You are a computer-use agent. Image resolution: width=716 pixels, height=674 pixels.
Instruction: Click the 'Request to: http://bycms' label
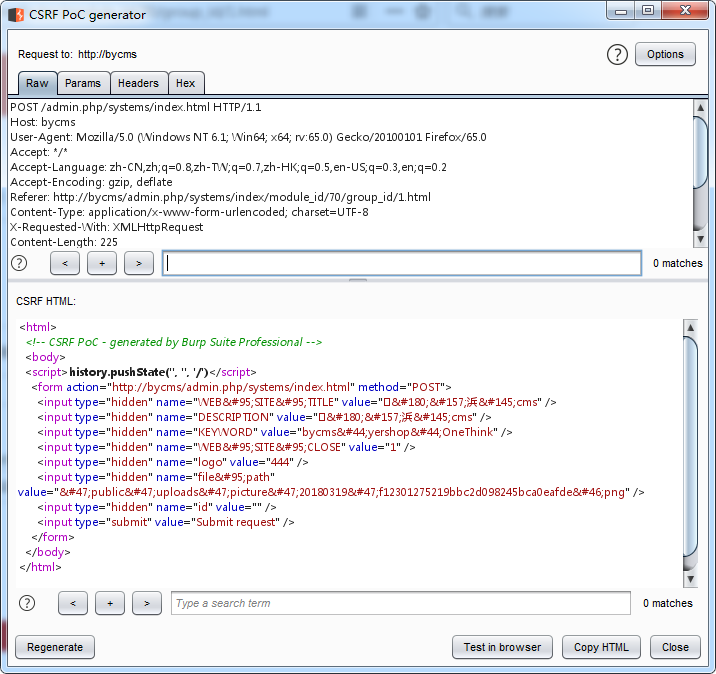click(x=78, y=54)
